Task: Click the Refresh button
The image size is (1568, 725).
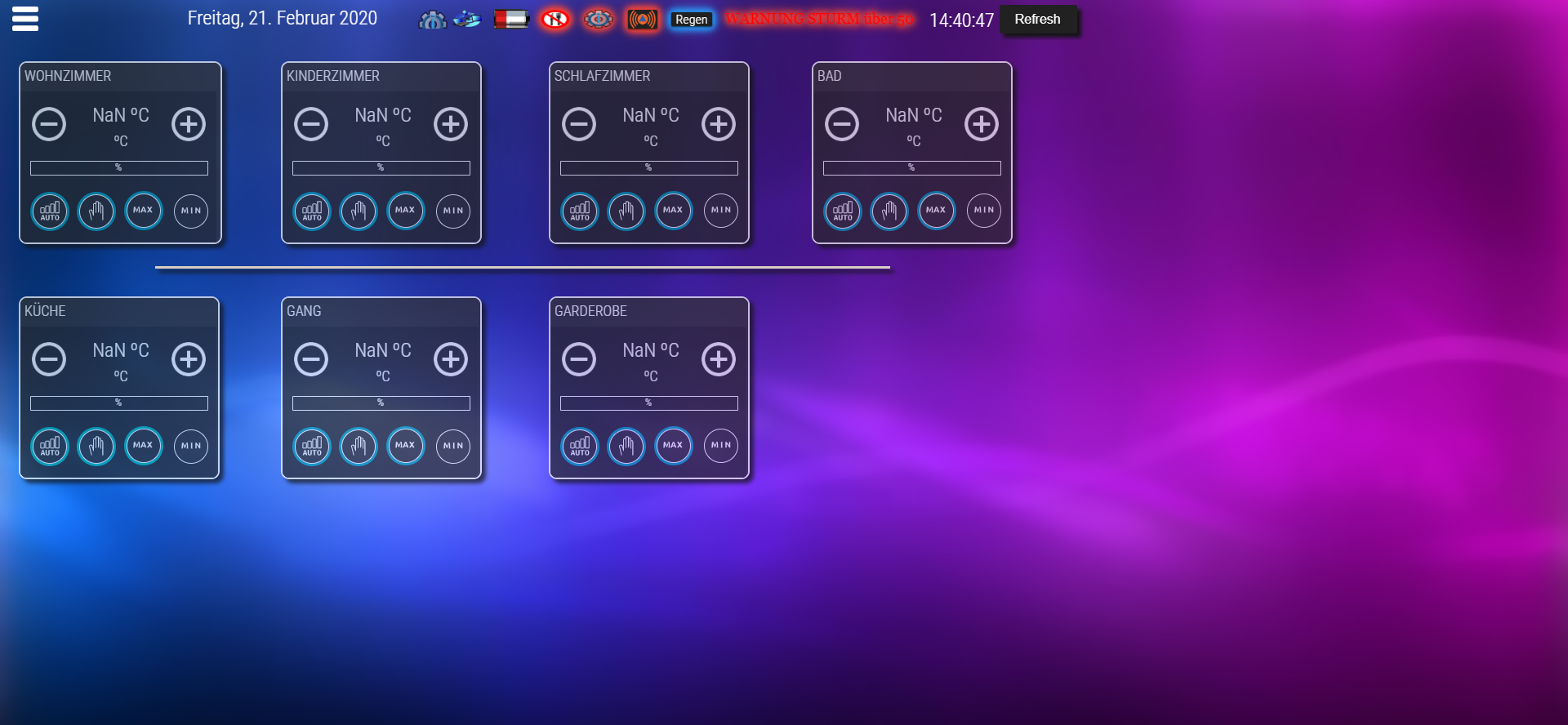Action: [x=1037, y=20]
